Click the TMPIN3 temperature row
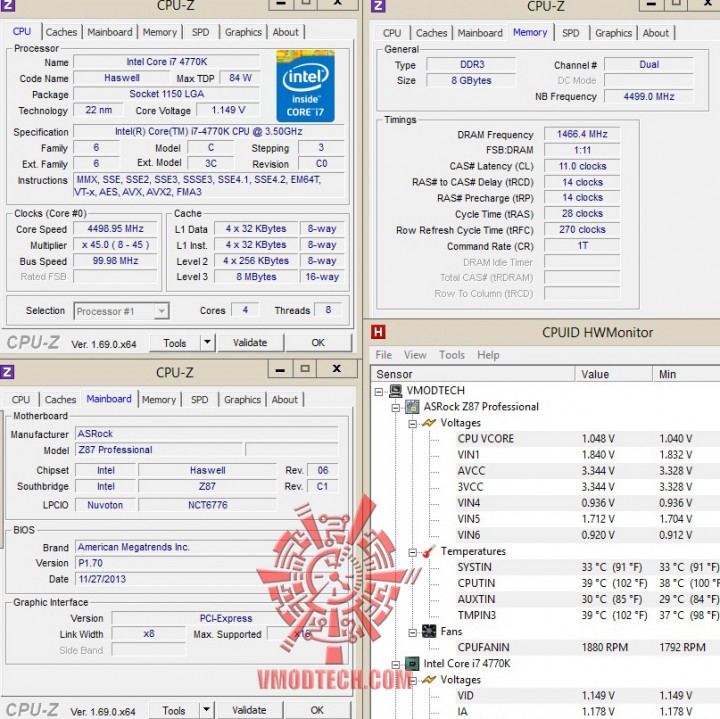The width and height of the screenshot is (720, 719). 588,615
